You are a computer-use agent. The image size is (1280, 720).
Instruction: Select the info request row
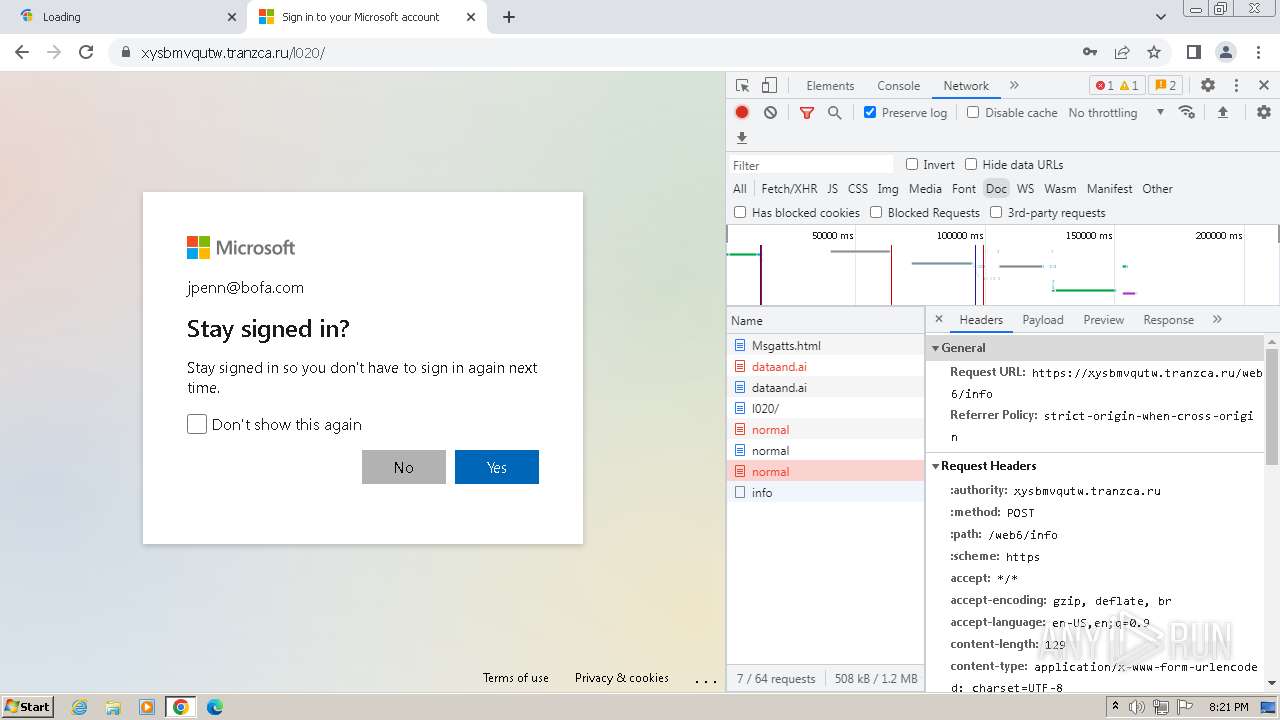pyautogui.click(x=825, y=492)
